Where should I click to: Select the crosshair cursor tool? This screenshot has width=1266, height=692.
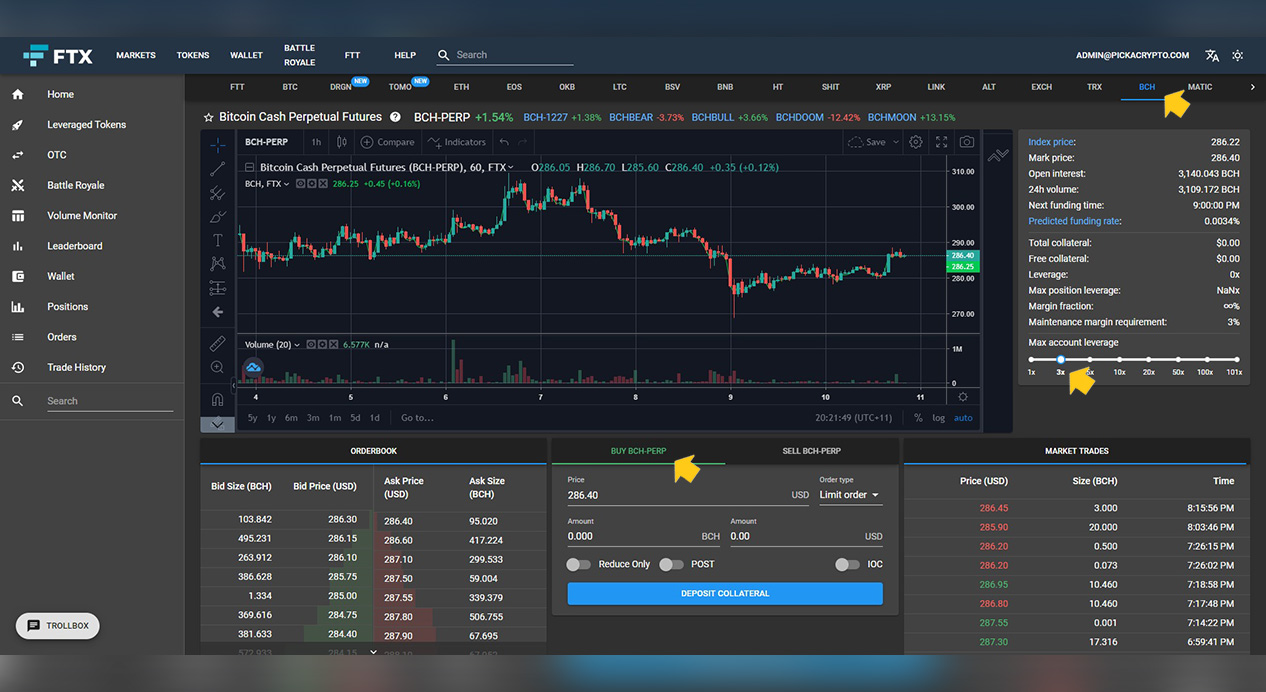pyautogui.click(x=217, y=146)
